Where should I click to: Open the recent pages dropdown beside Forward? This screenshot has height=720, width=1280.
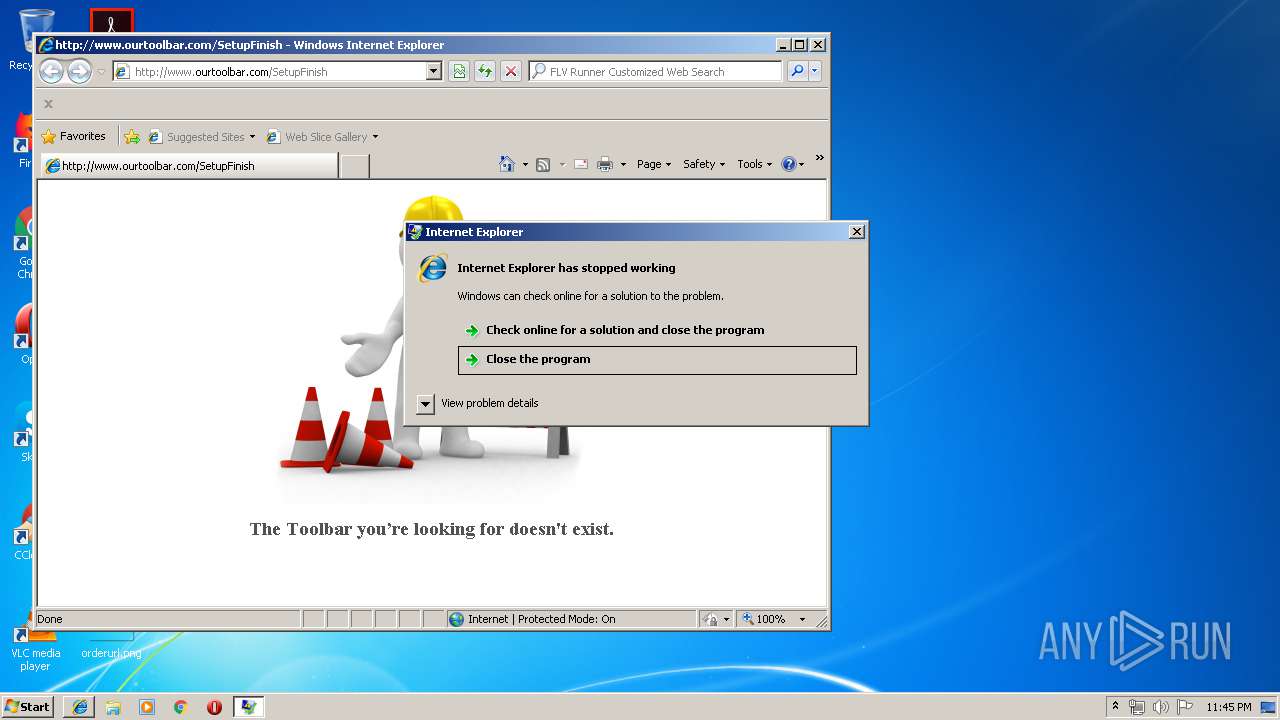pyautogui.click(x=101, y=72)
